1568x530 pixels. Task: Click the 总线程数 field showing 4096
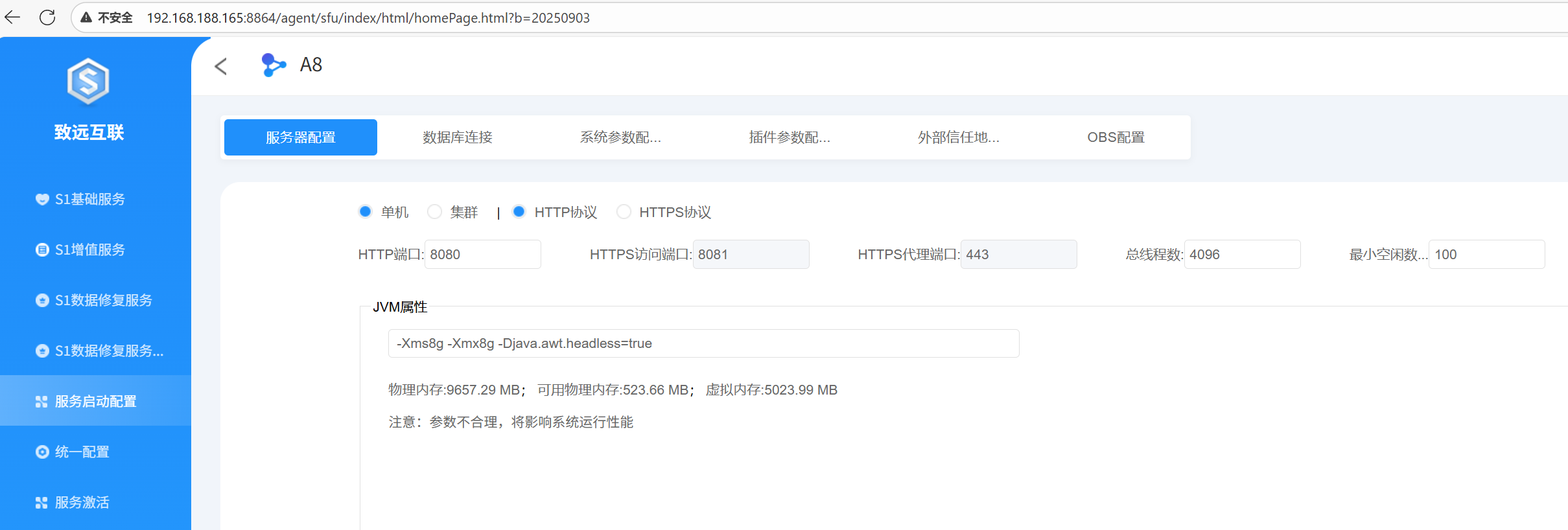1243,255
